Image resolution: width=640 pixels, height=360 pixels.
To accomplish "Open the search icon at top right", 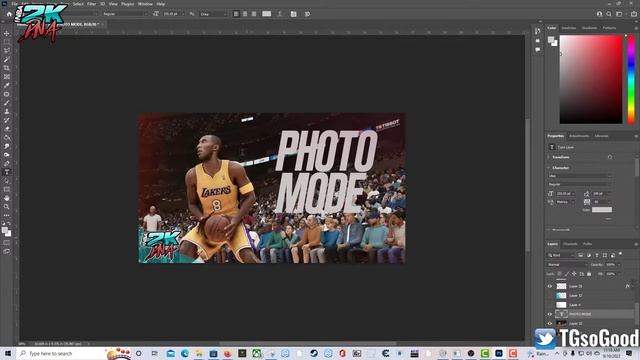I will [609, 14].
